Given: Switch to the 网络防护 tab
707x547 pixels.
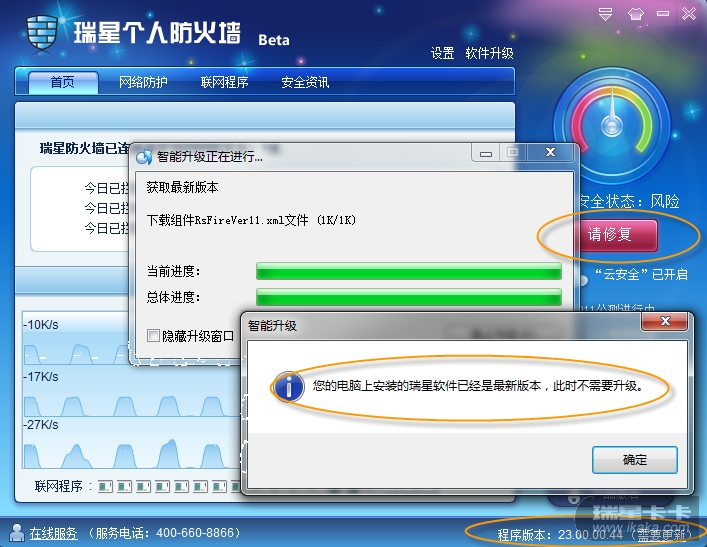Looking at the screenshot, I should coord(143,82).
